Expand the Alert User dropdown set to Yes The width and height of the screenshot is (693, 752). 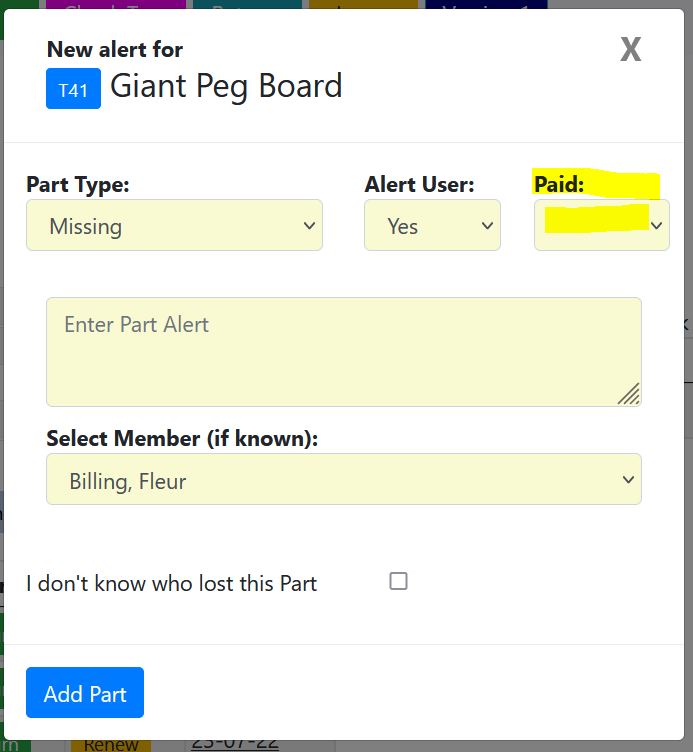(432, 225)
